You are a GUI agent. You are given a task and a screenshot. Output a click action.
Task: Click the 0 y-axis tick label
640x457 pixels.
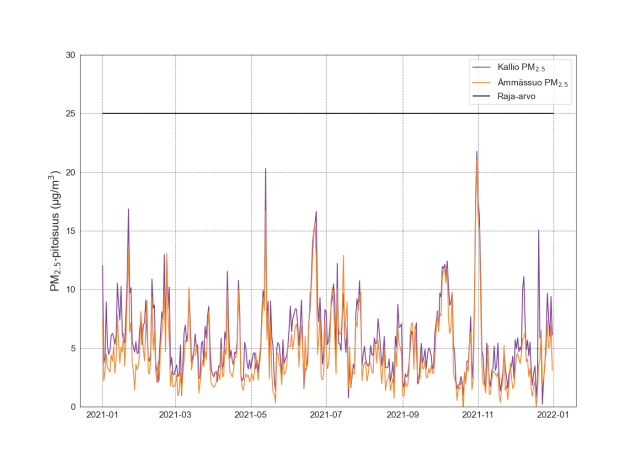[74, 407]
